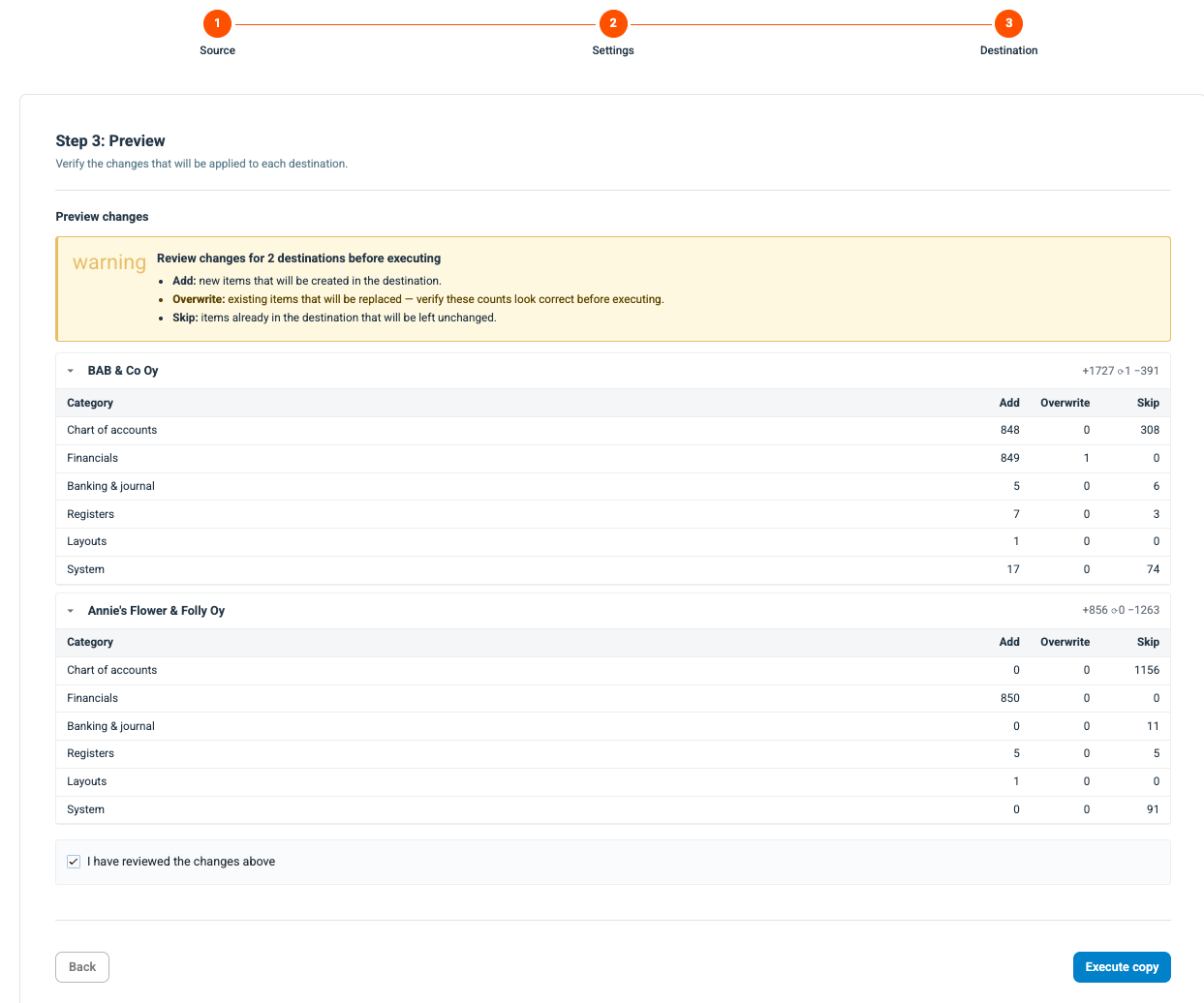1204x1003 pixels.
Task: Click the BAB & Co Oy header title
Action: pos(123,371)
